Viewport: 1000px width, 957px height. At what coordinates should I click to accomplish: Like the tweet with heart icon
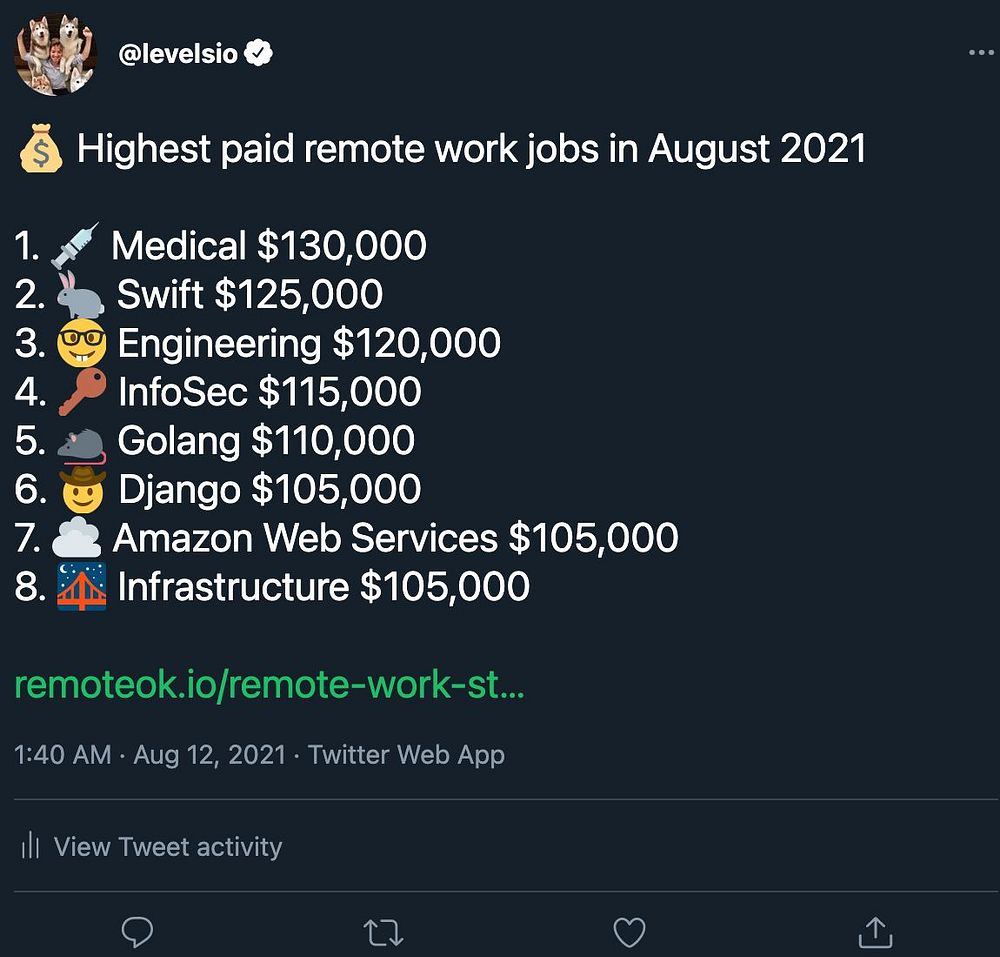[x=629, y=932]
